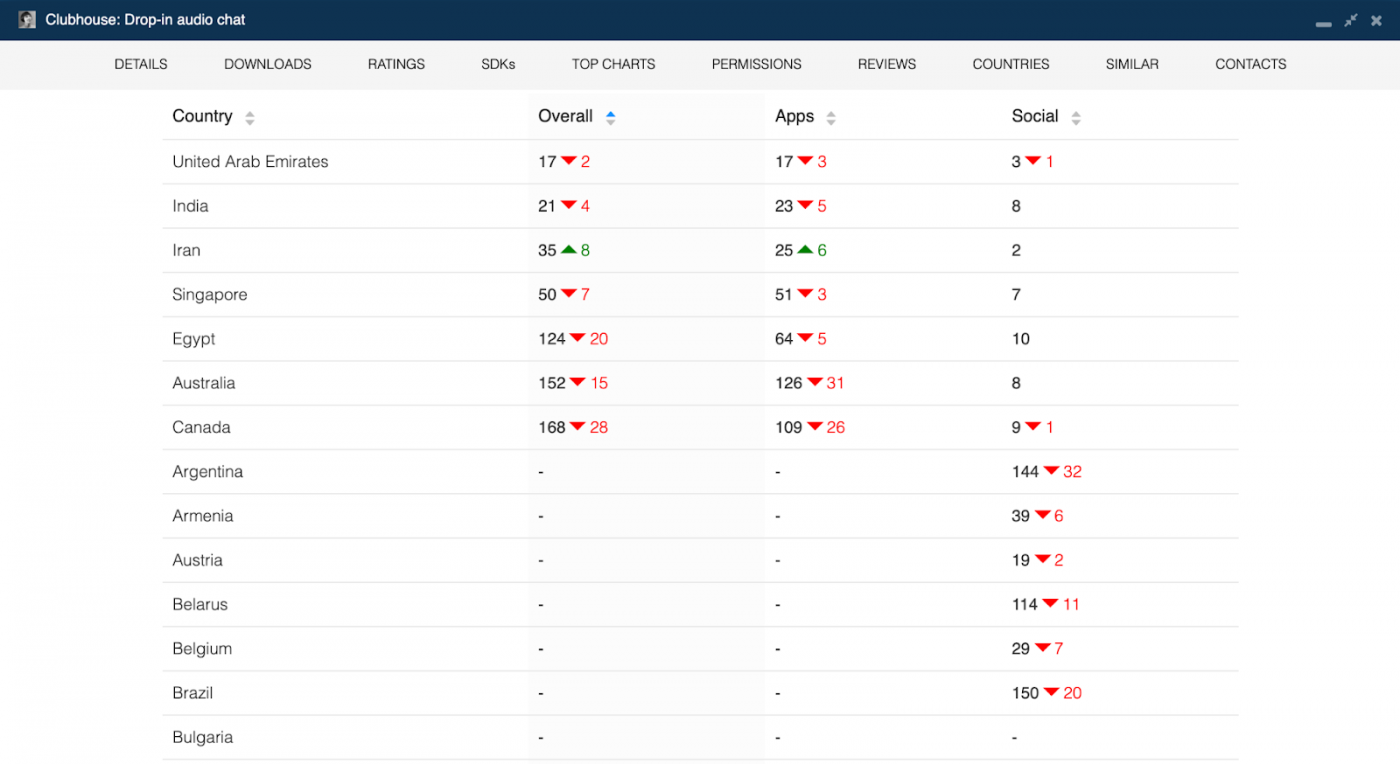Viewport: 1400px width, 764px height.
Task: Click the Country column header label
Action: (202, 116)
